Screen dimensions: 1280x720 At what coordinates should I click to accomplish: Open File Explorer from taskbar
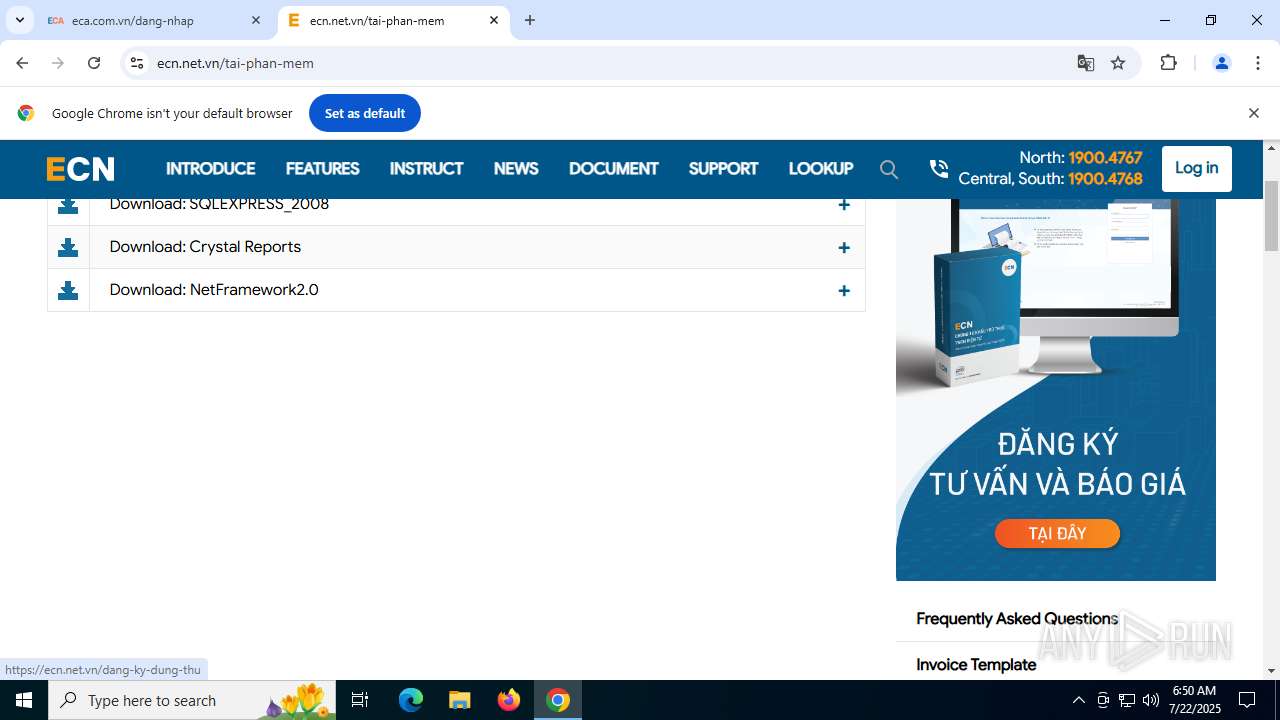459,700
